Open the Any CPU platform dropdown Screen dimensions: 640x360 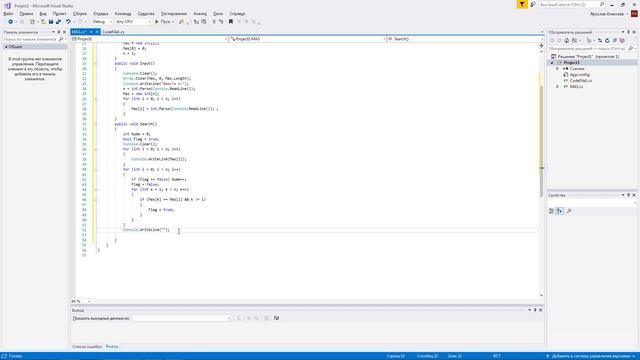133,22
